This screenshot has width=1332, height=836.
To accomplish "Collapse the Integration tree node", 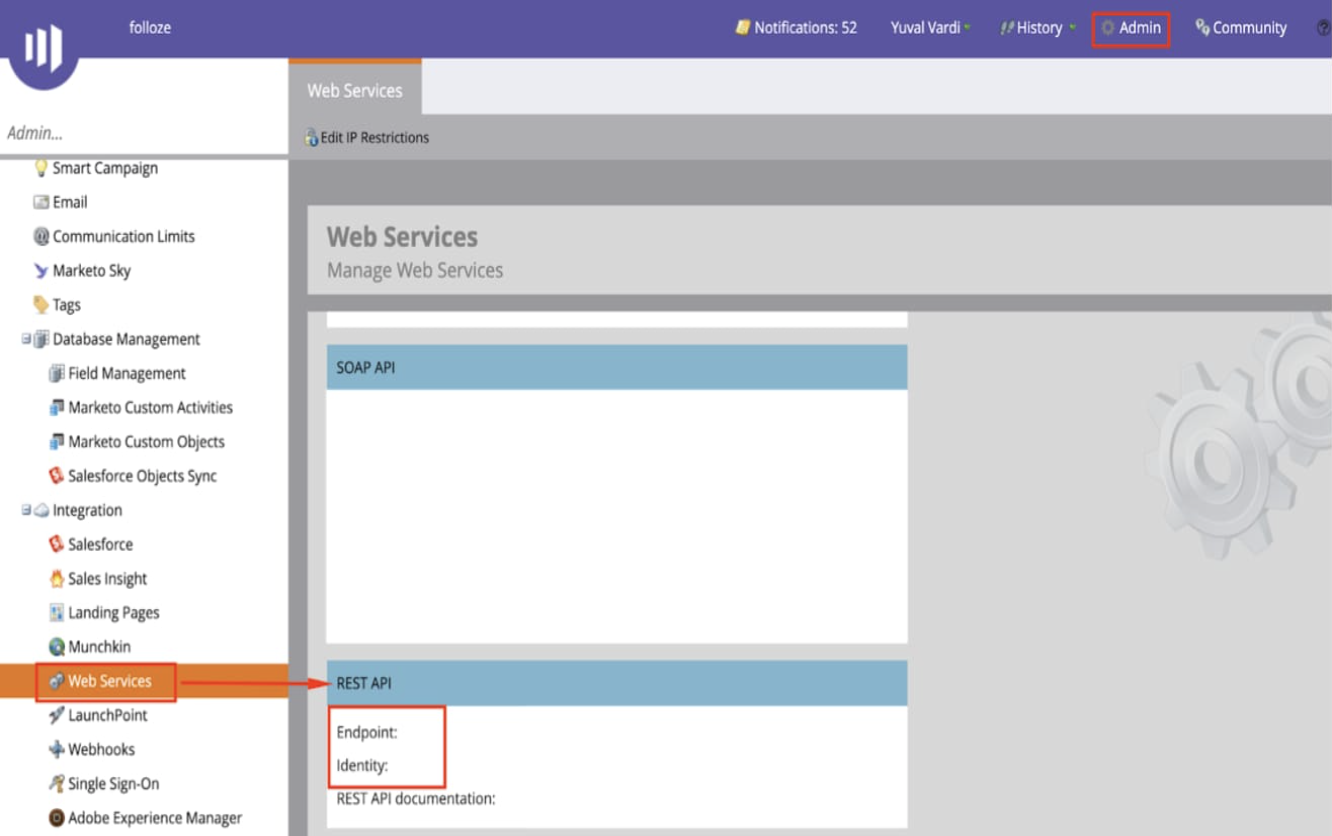I will pyautogui.click(x=26, y=510).
